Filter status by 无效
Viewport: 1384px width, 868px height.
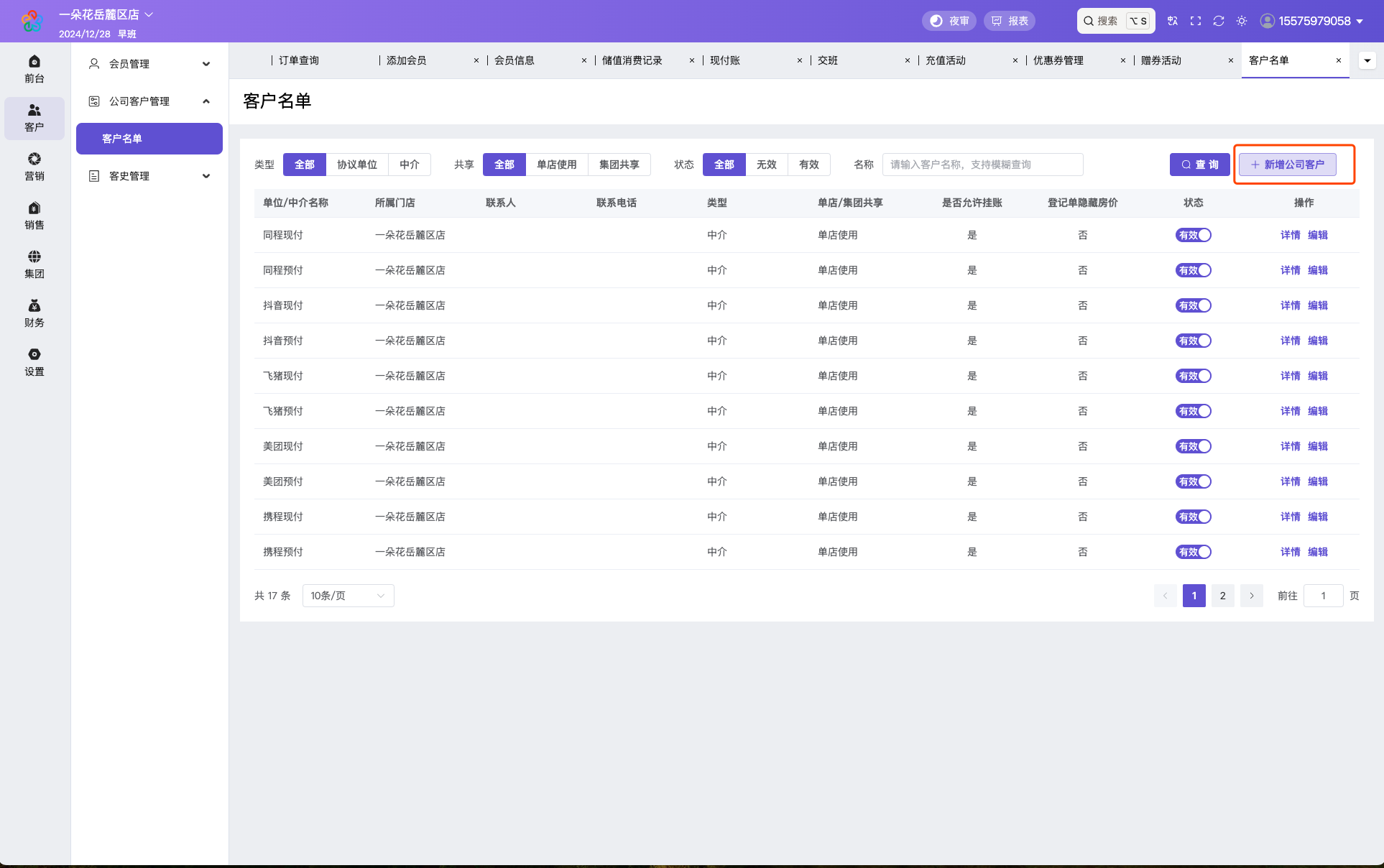767,165
